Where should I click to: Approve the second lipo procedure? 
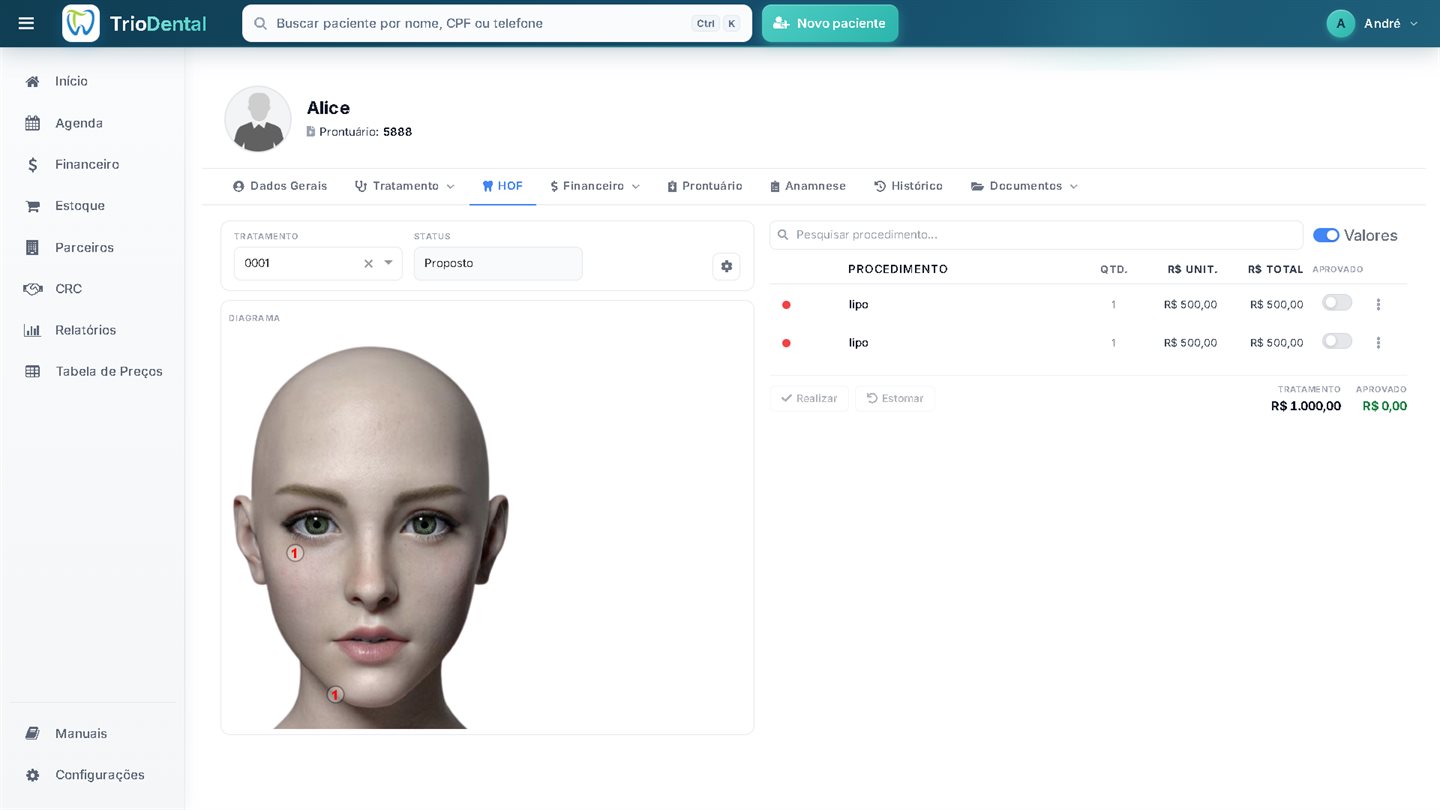1337,341
